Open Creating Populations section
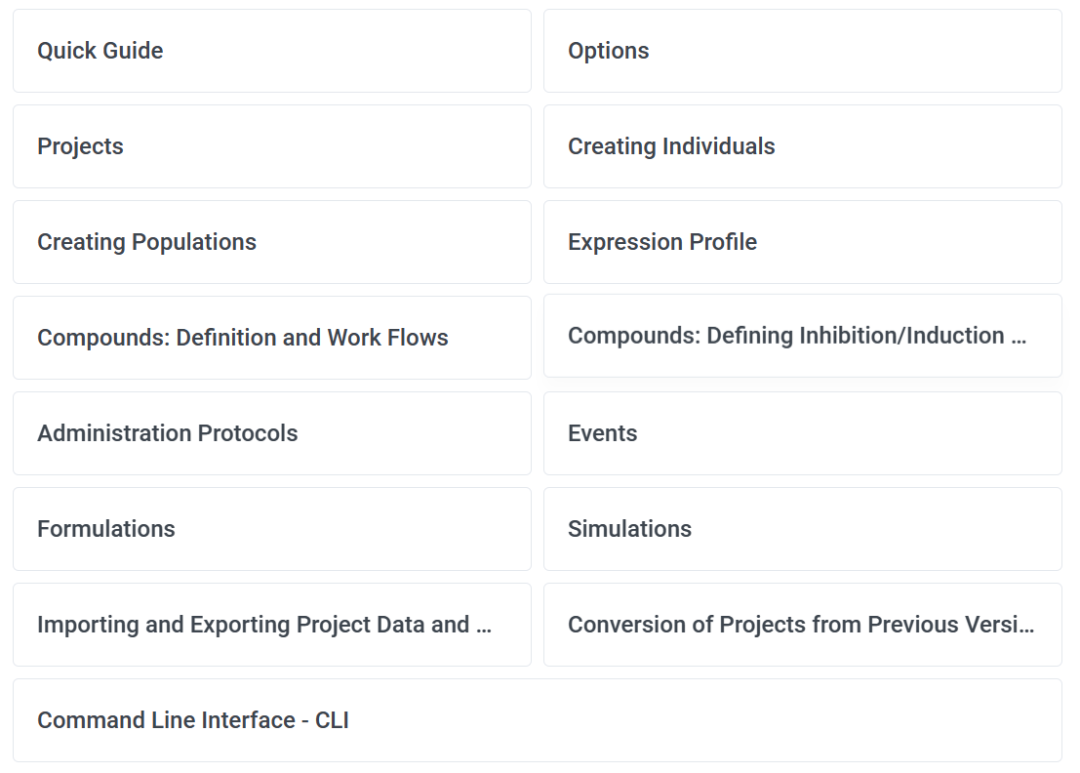The width and height of the screenshot is (1080, 773). (x=271, y=242)
